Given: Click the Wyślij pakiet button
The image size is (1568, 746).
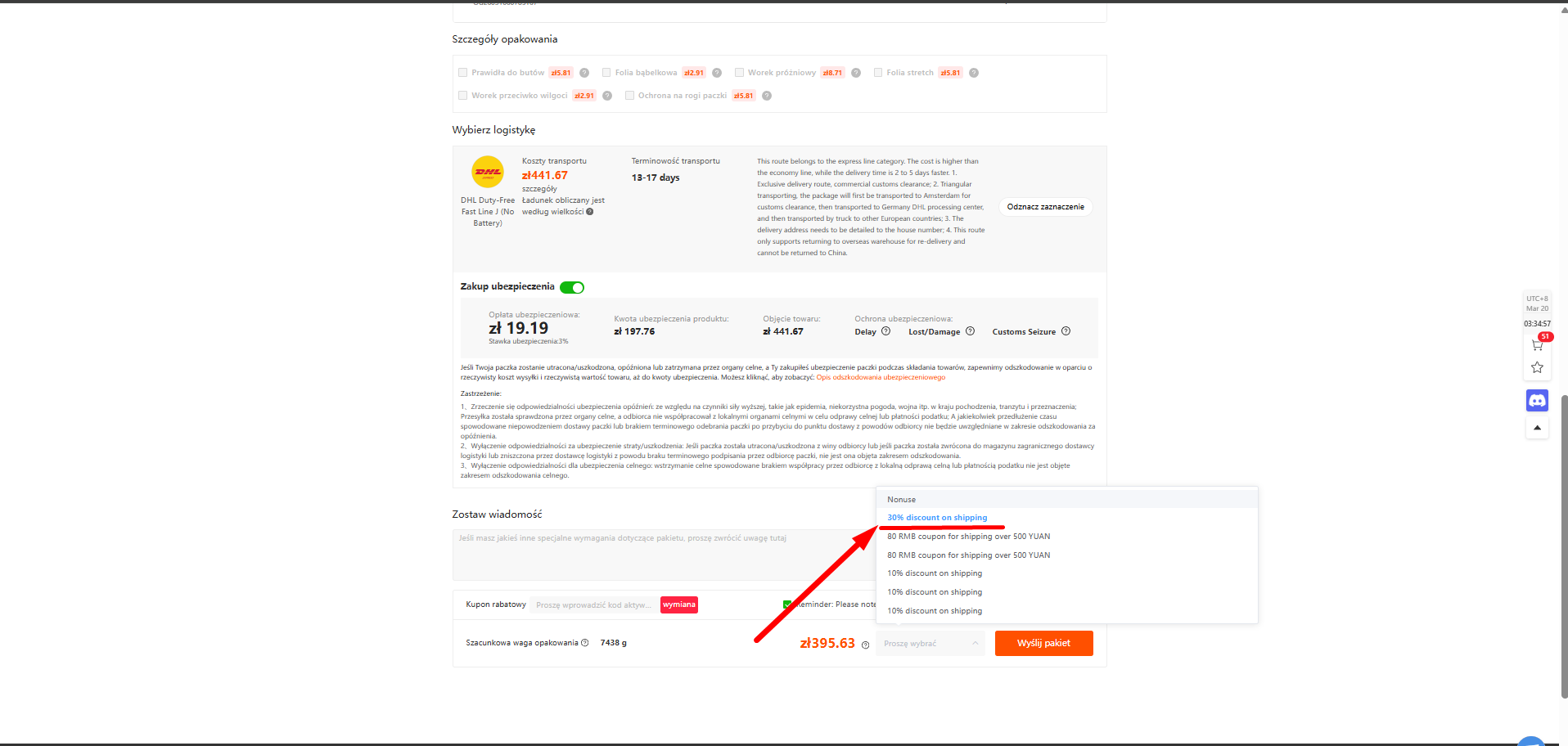Looking at the screenshot, I should pyautogui.click(x=1043, y=643).
